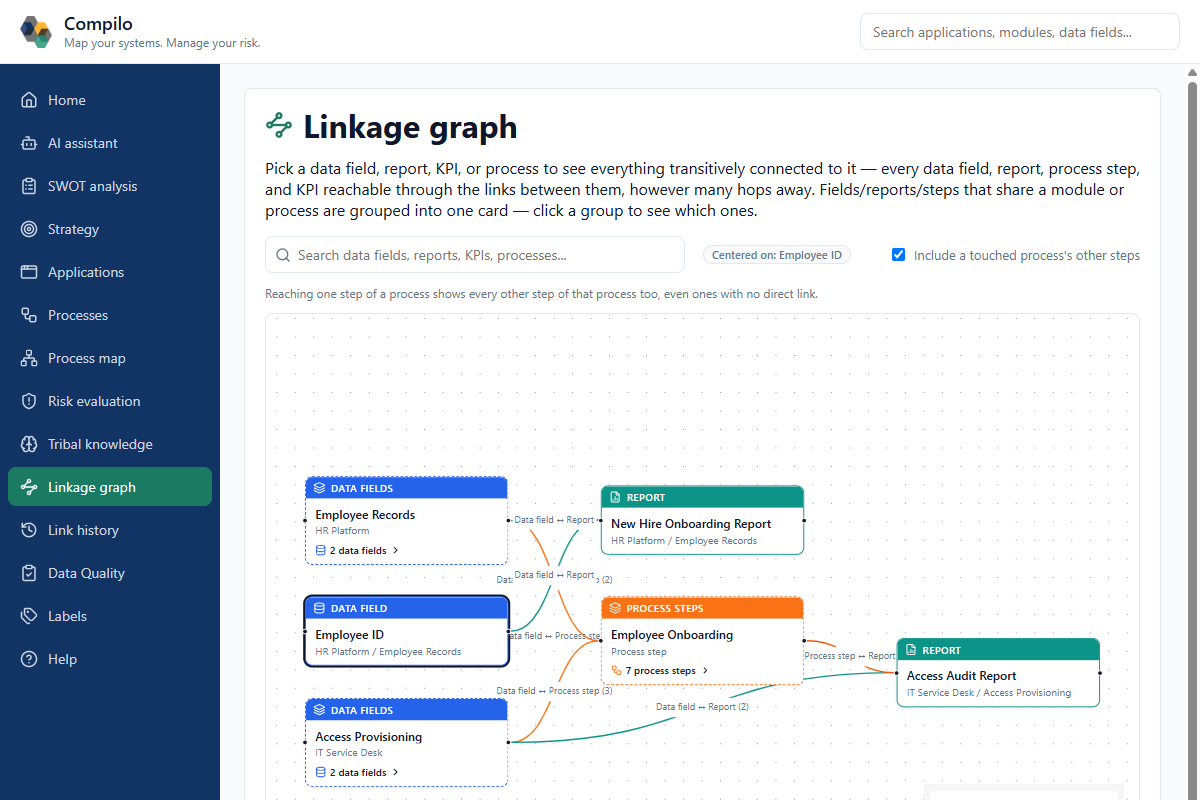Image resolution: width=1200 pixels, height=800 pixels.
Task: Click document icon on Access Audit Report header
Action: 912,650
